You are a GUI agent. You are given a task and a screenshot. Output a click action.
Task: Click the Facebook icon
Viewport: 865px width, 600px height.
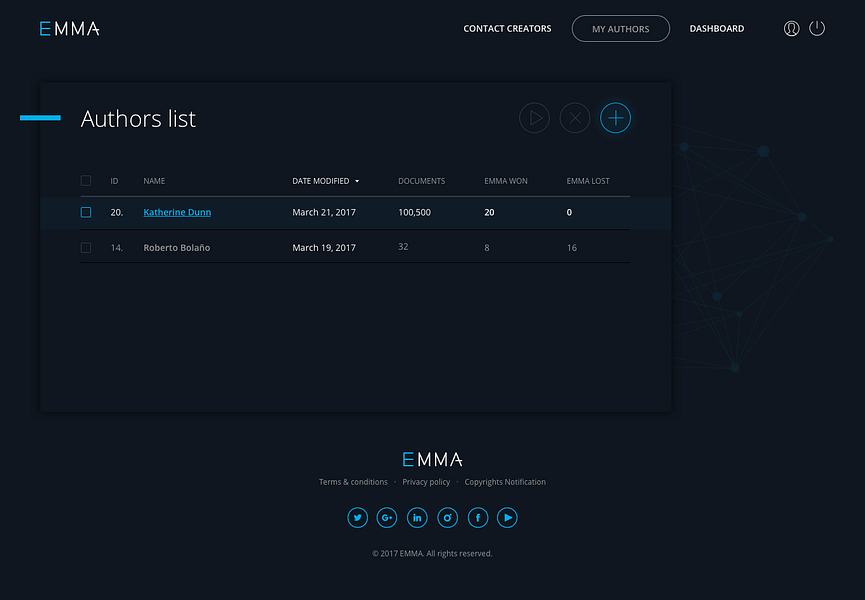click(x=477, y=517)
